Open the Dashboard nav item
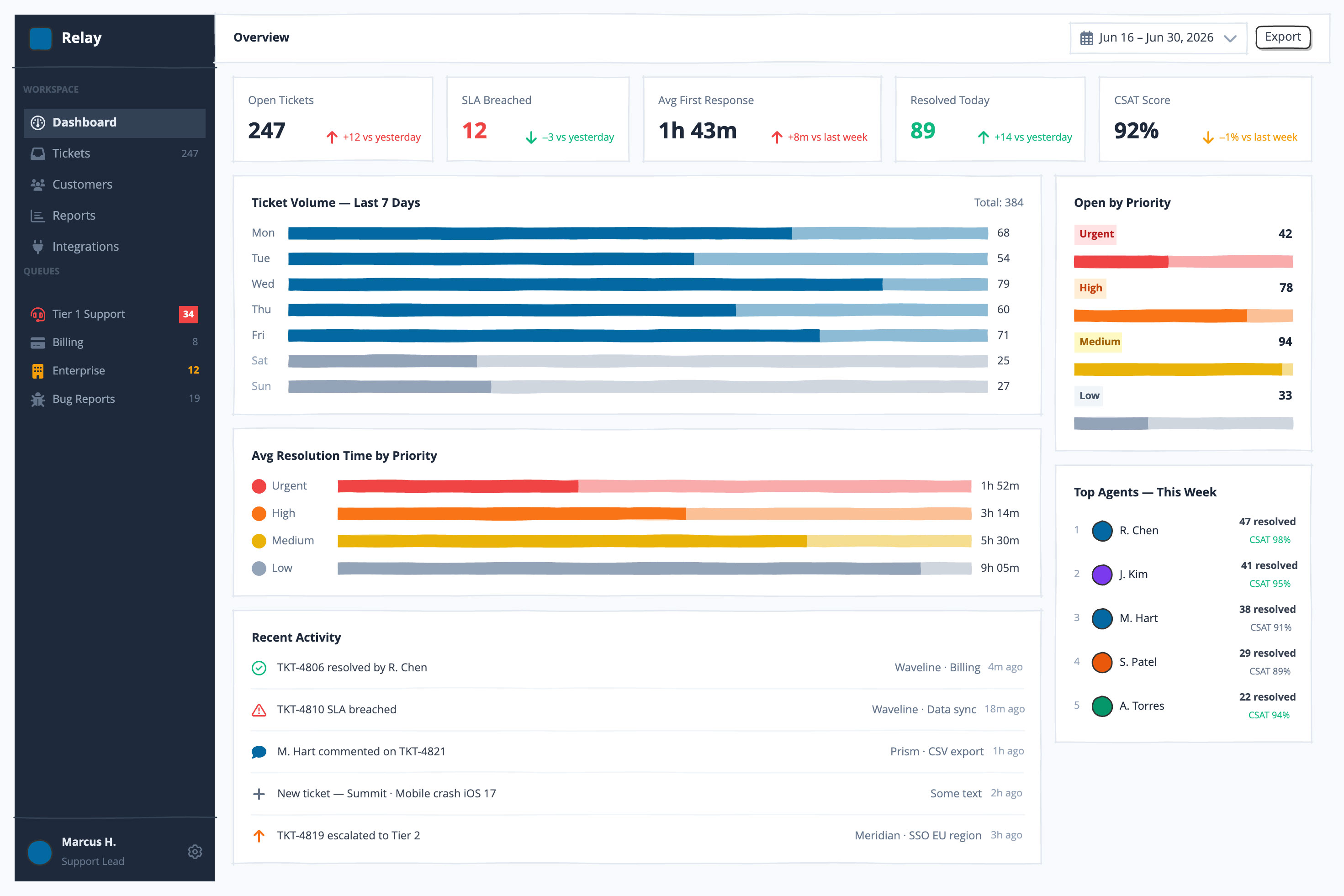 pos(114,122)
